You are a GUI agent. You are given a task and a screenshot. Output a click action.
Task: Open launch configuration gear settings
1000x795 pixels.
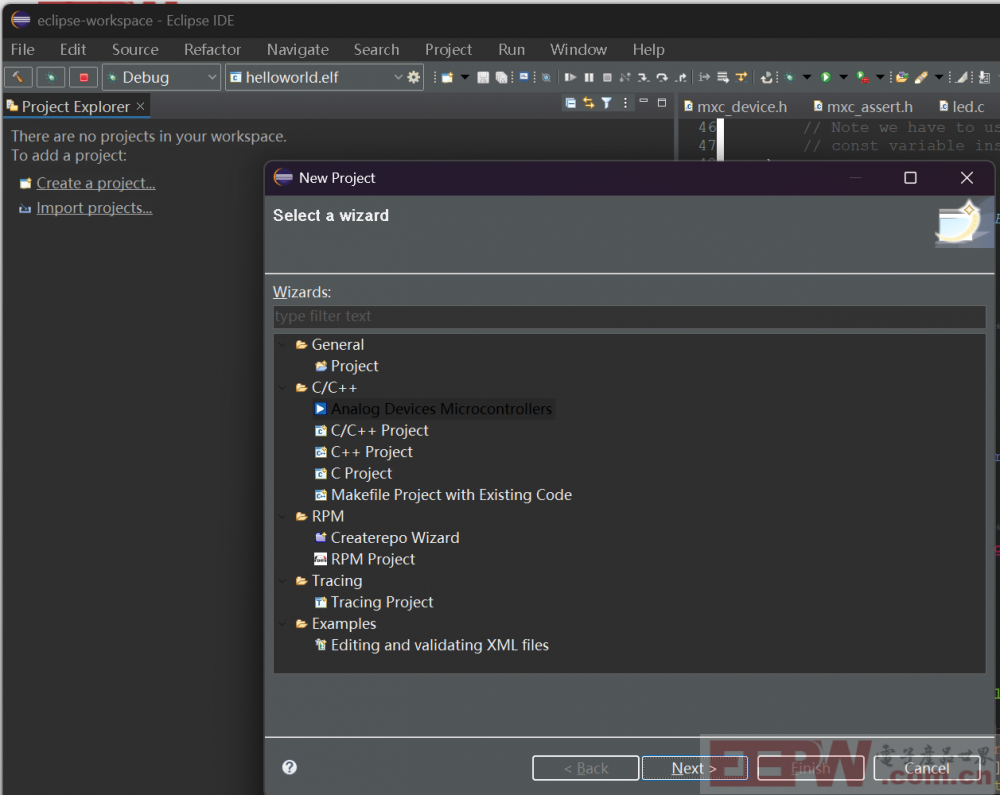coord(414,77)
